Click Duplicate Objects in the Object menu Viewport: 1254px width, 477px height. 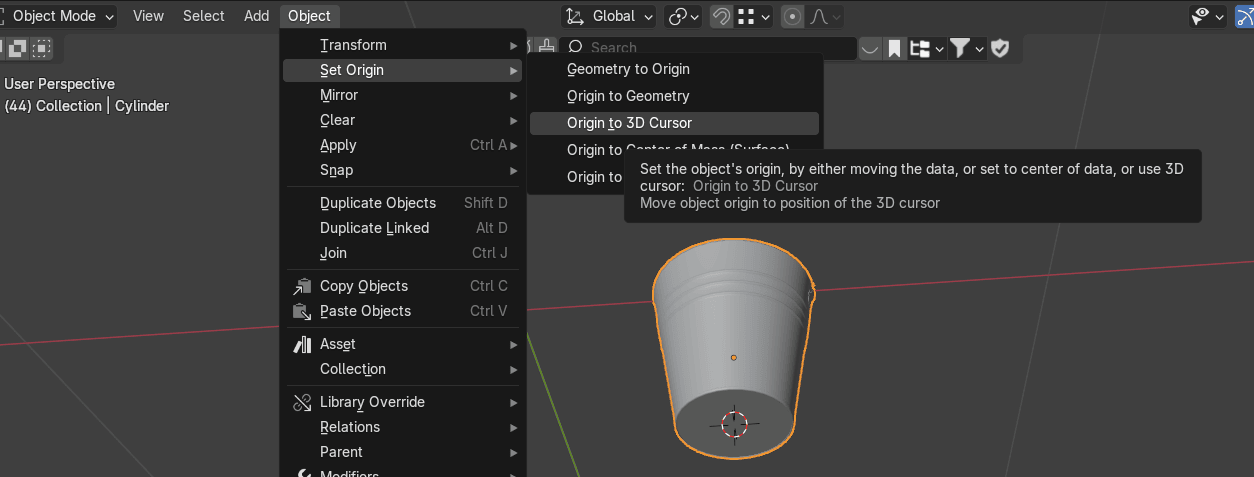378,203
